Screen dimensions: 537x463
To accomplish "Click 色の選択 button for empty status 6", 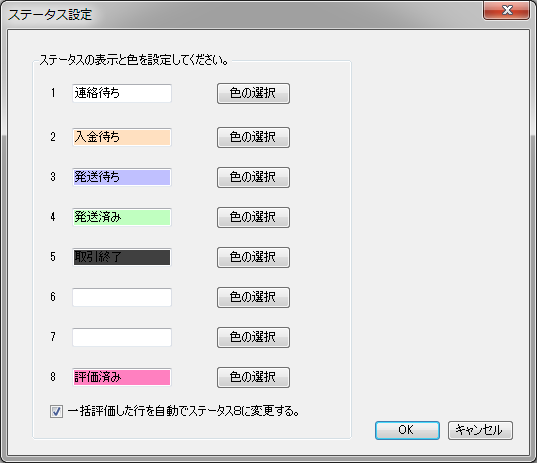I will coord(253,297).
